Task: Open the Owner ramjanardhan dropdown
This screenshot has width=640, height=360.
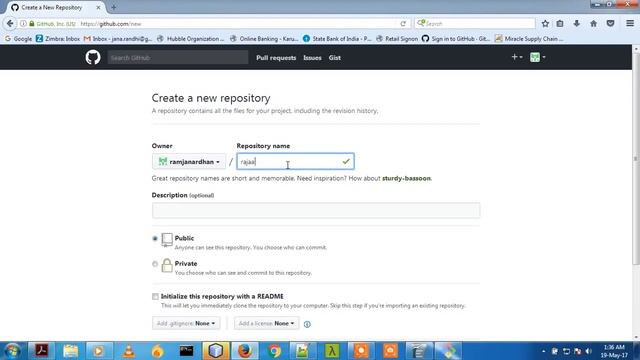Action: coord(189,162)
